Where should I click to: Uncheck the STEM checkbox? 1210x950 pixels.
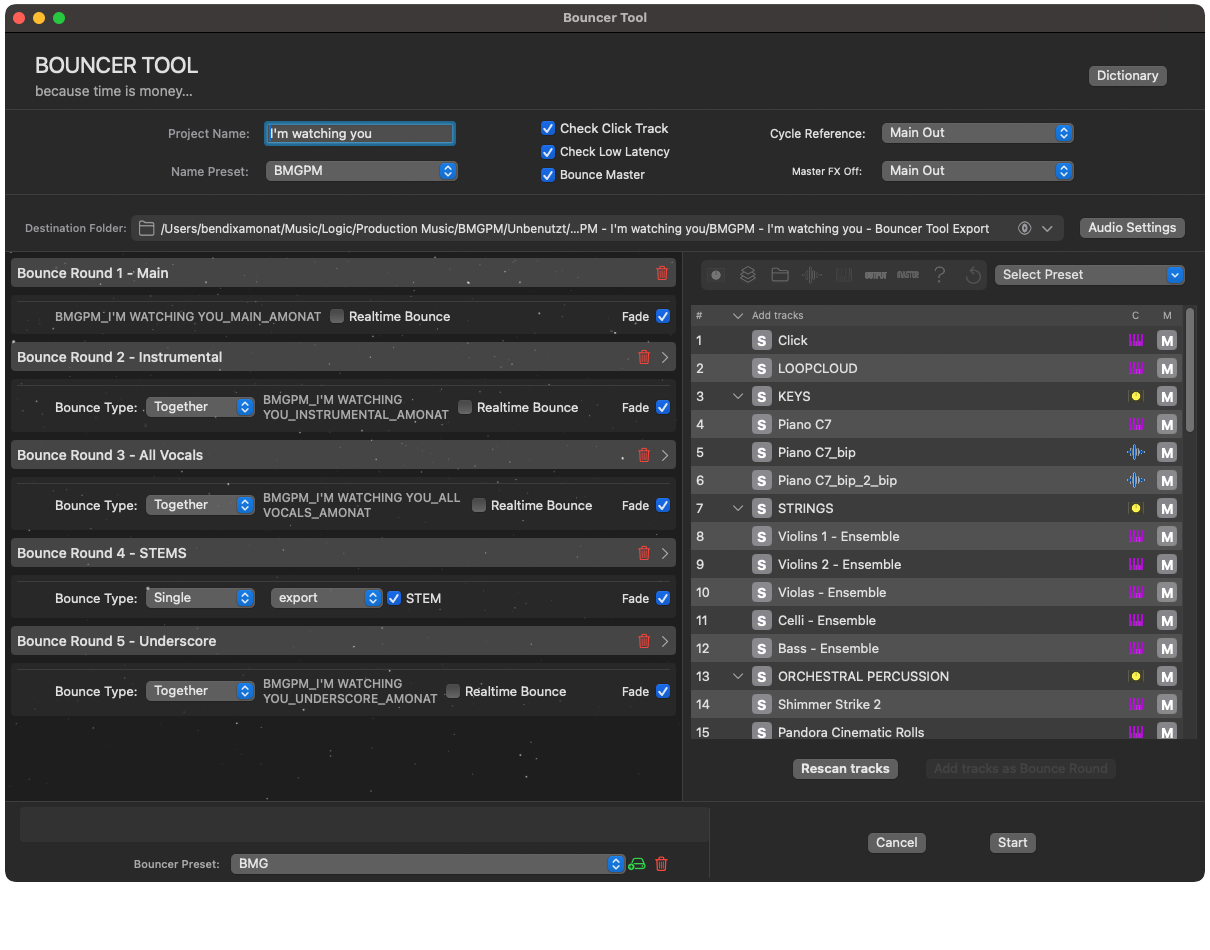pyautogui.click(x=395, y=598)
